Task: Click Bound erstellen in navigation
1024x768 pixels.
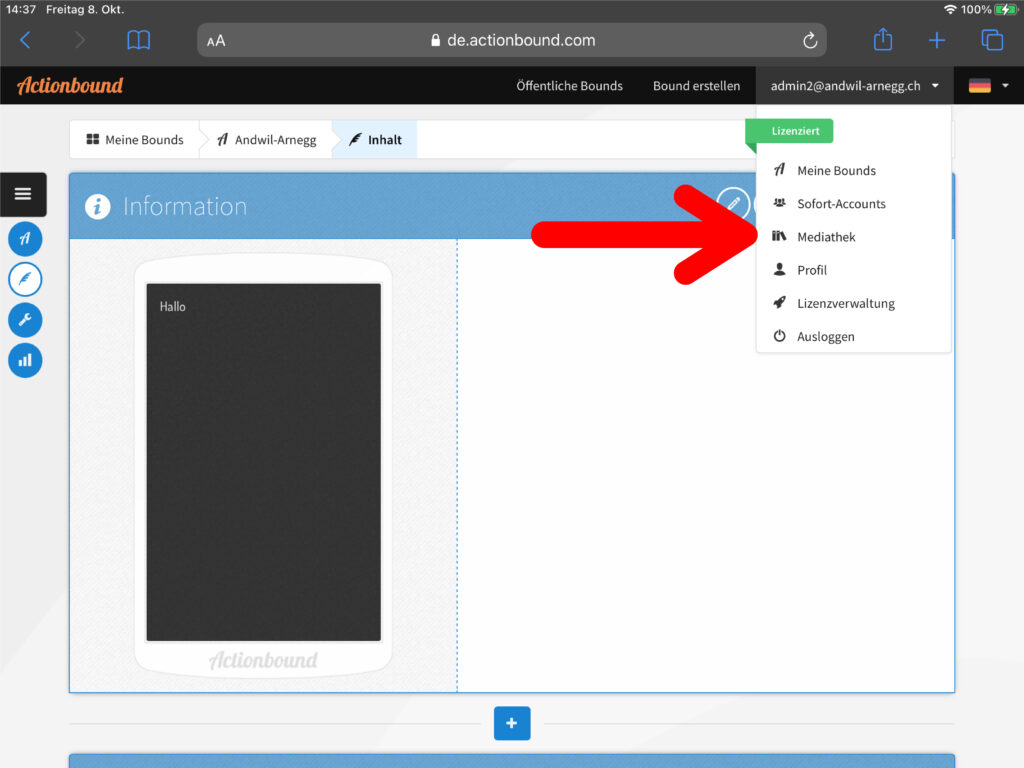Action: pyautogui.click(x=696, y=86)
